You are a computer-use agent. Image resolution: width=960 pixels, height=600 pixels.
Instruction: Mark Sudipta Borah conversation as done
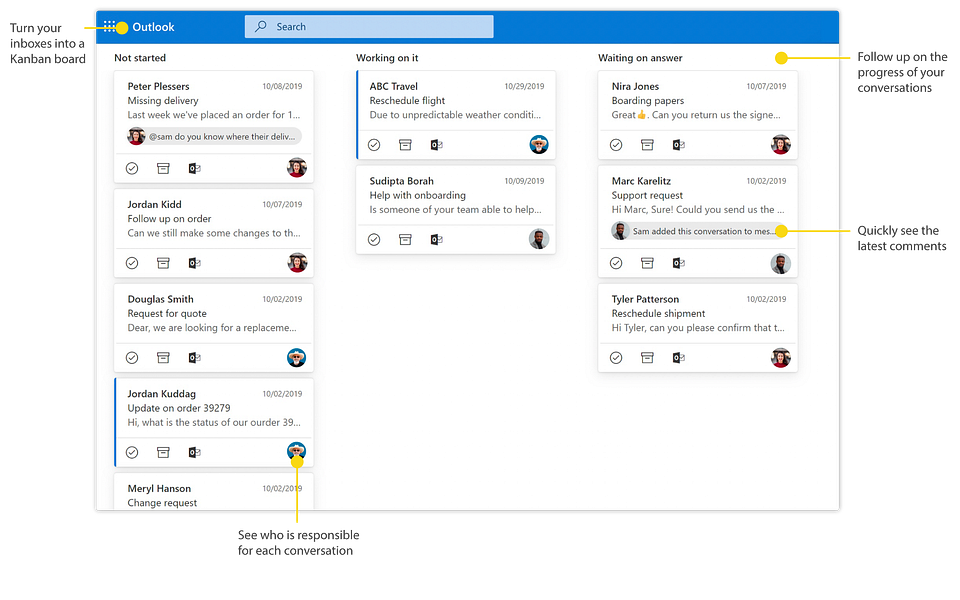point(374,239)
